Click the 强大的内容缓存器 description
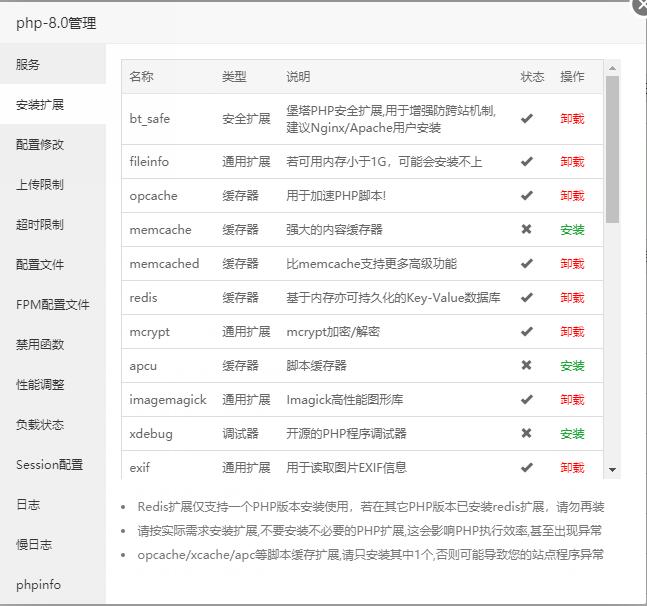Screen dimensions: 647x606 (x=334, y=229)
